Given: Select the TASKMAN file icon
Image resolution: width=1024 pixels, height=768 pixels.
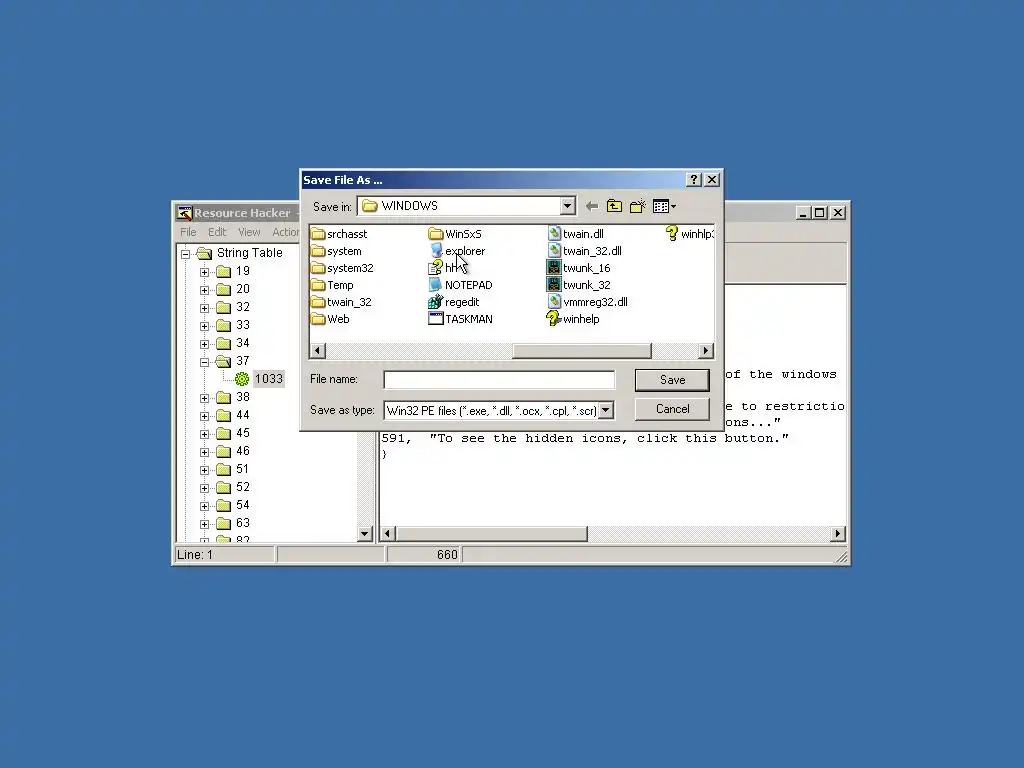Looking at the screenshot, I should [436, 319].
